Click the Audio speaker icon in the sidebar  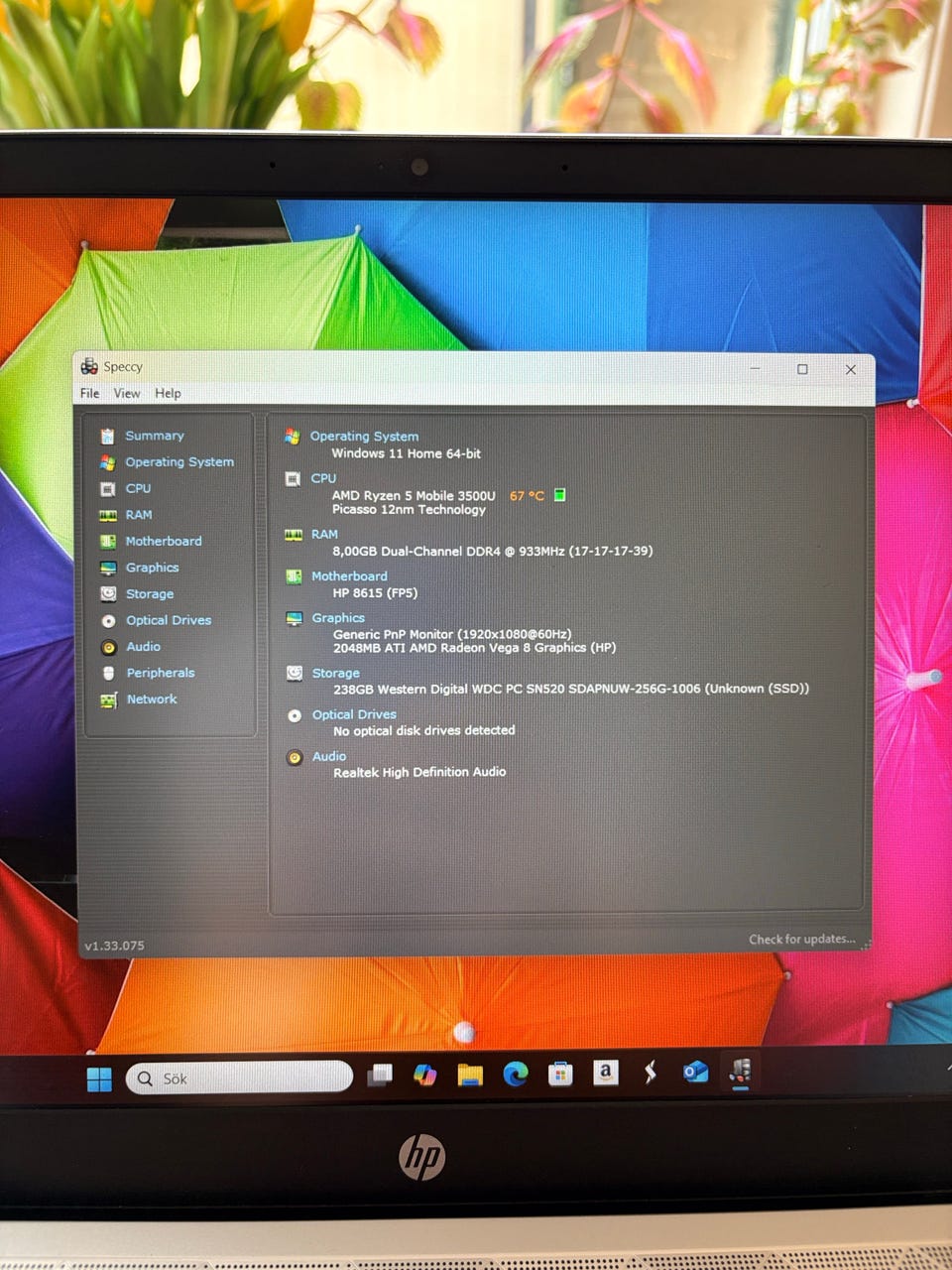[108, 647]
